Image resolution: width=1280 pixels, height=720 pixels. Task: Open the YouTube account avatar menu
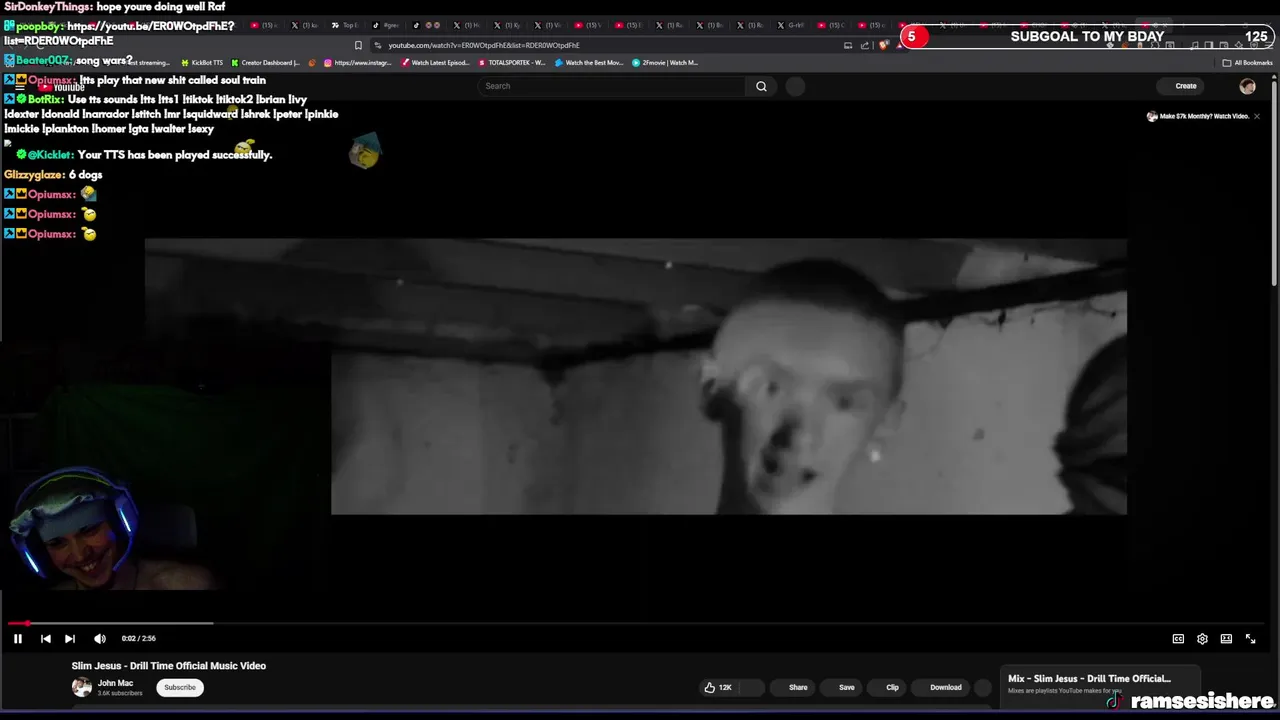1247,86
